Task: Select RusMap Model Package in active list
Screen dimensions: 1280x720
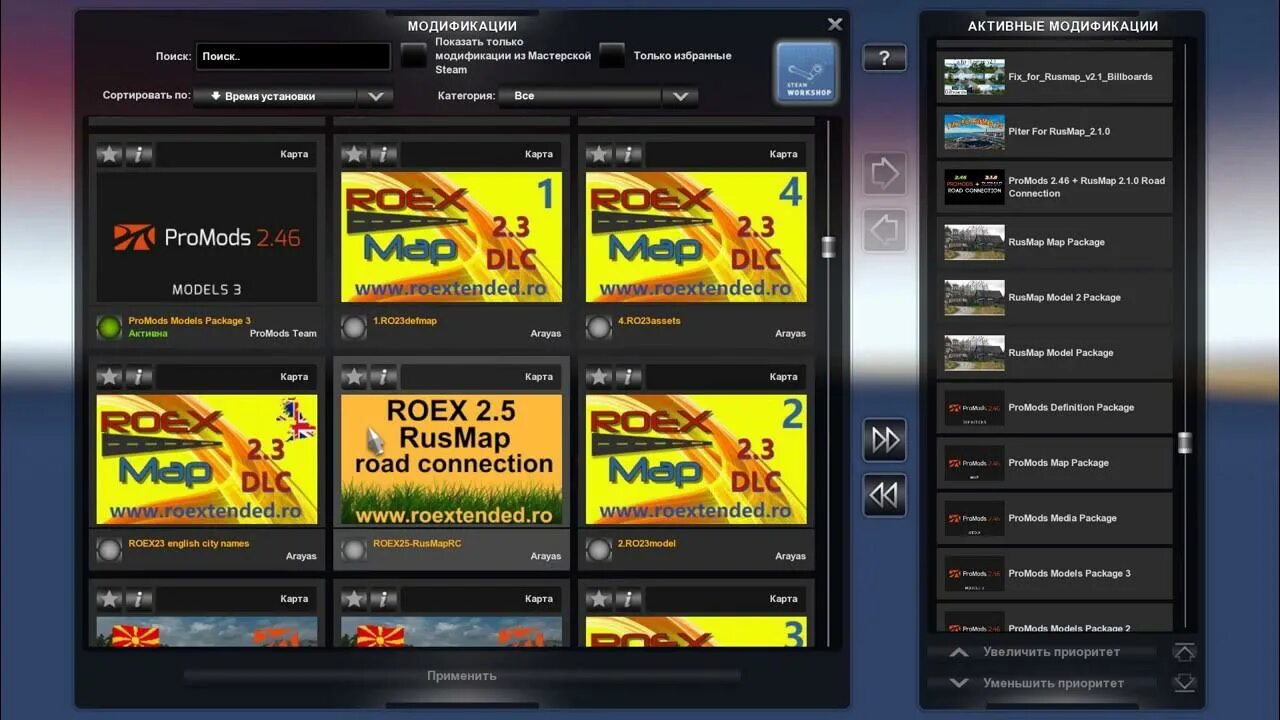Action: coord(1055,352)
